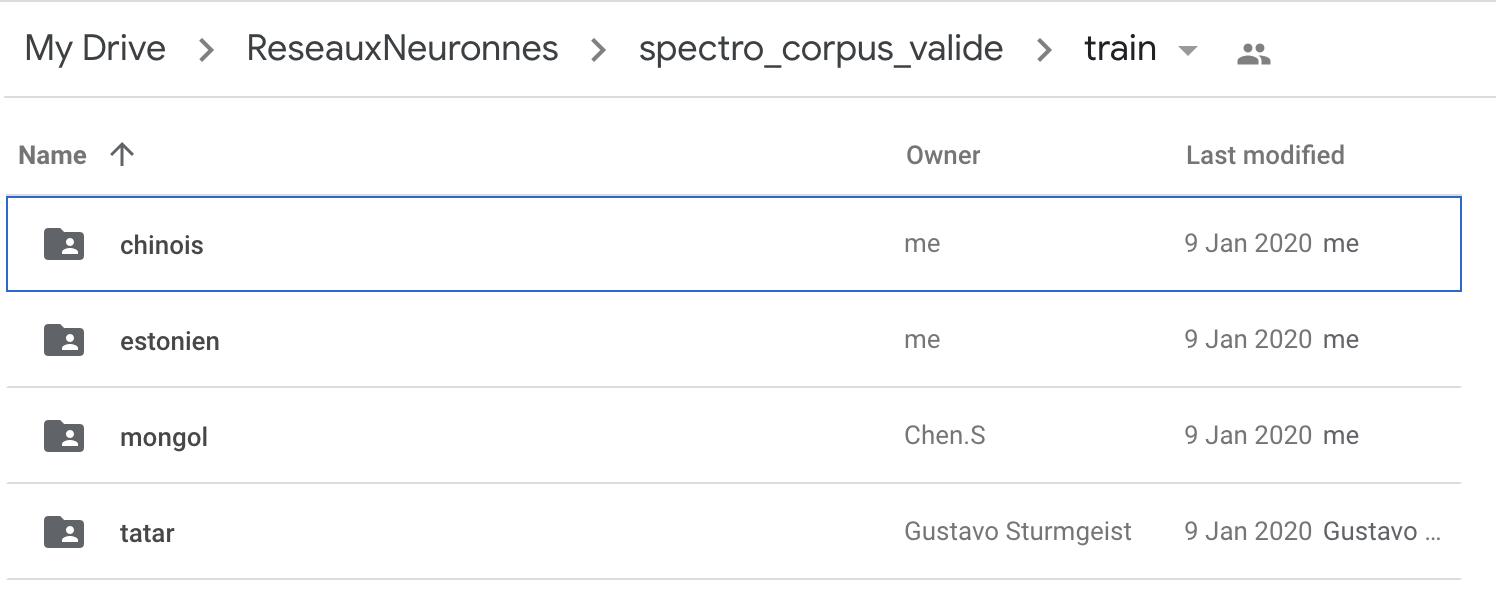Screen dimensions: 1496x590
Task: Click owner Chen.S in mongol row
Action: click(x=944, y=435)
